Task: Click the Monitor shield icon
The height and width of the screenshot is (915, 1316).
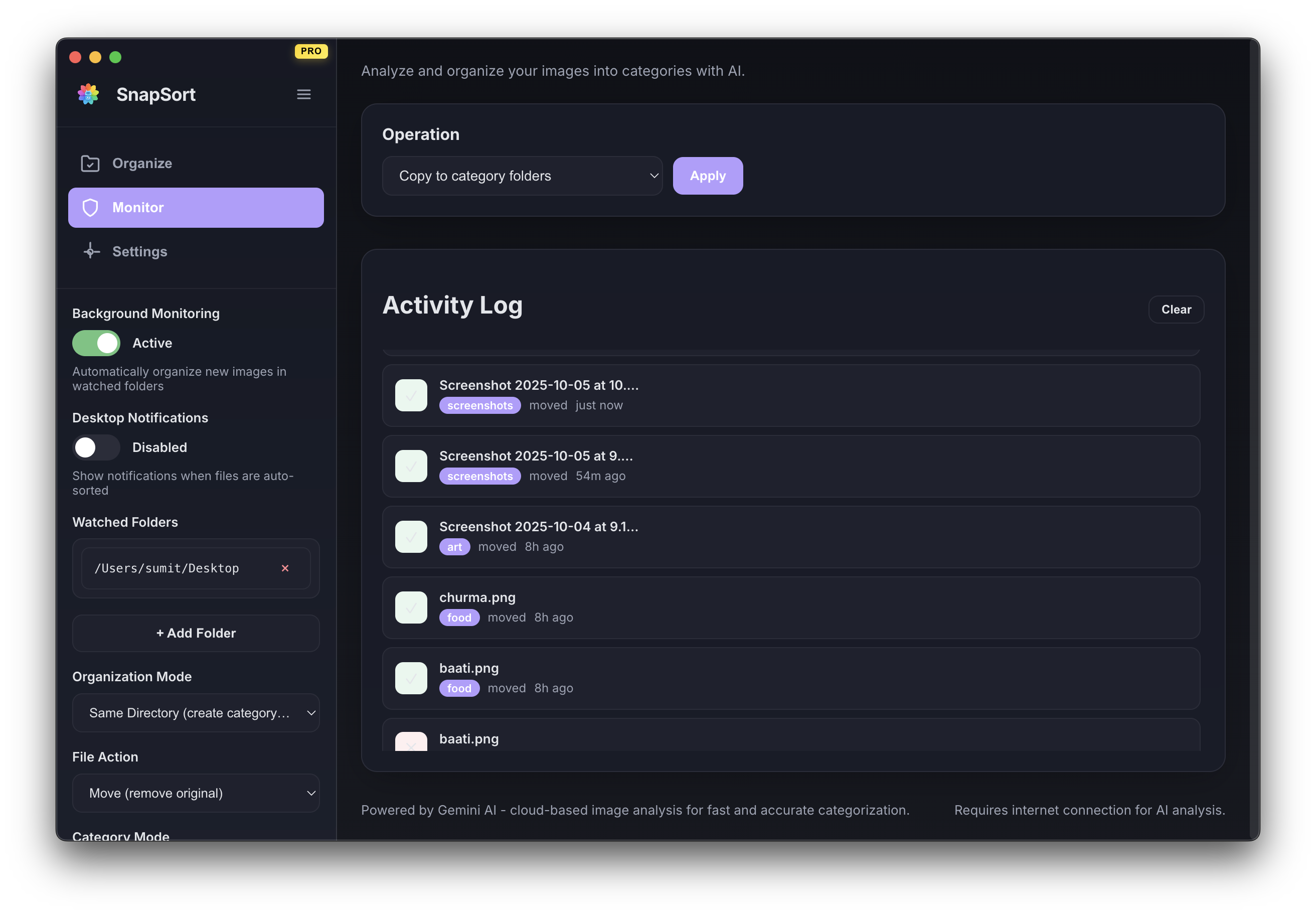Action: pyautogui.click(x=90, y=208)
